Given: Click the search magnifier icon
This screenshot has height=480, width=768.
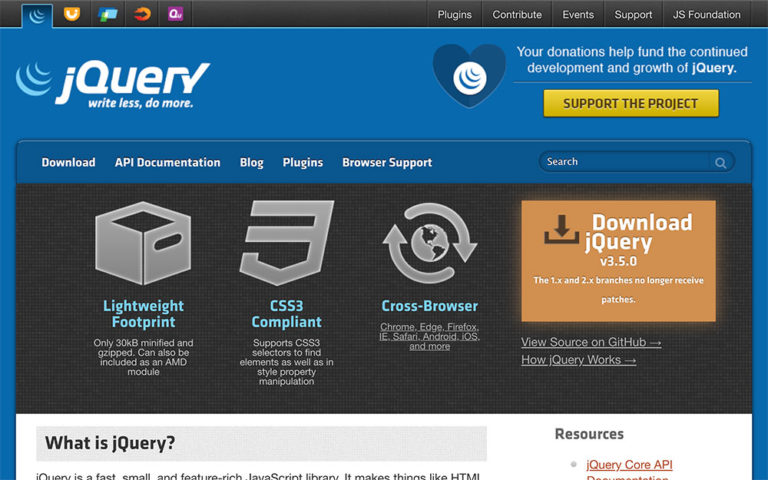Looking at the screenshot, I should (720, 162).
